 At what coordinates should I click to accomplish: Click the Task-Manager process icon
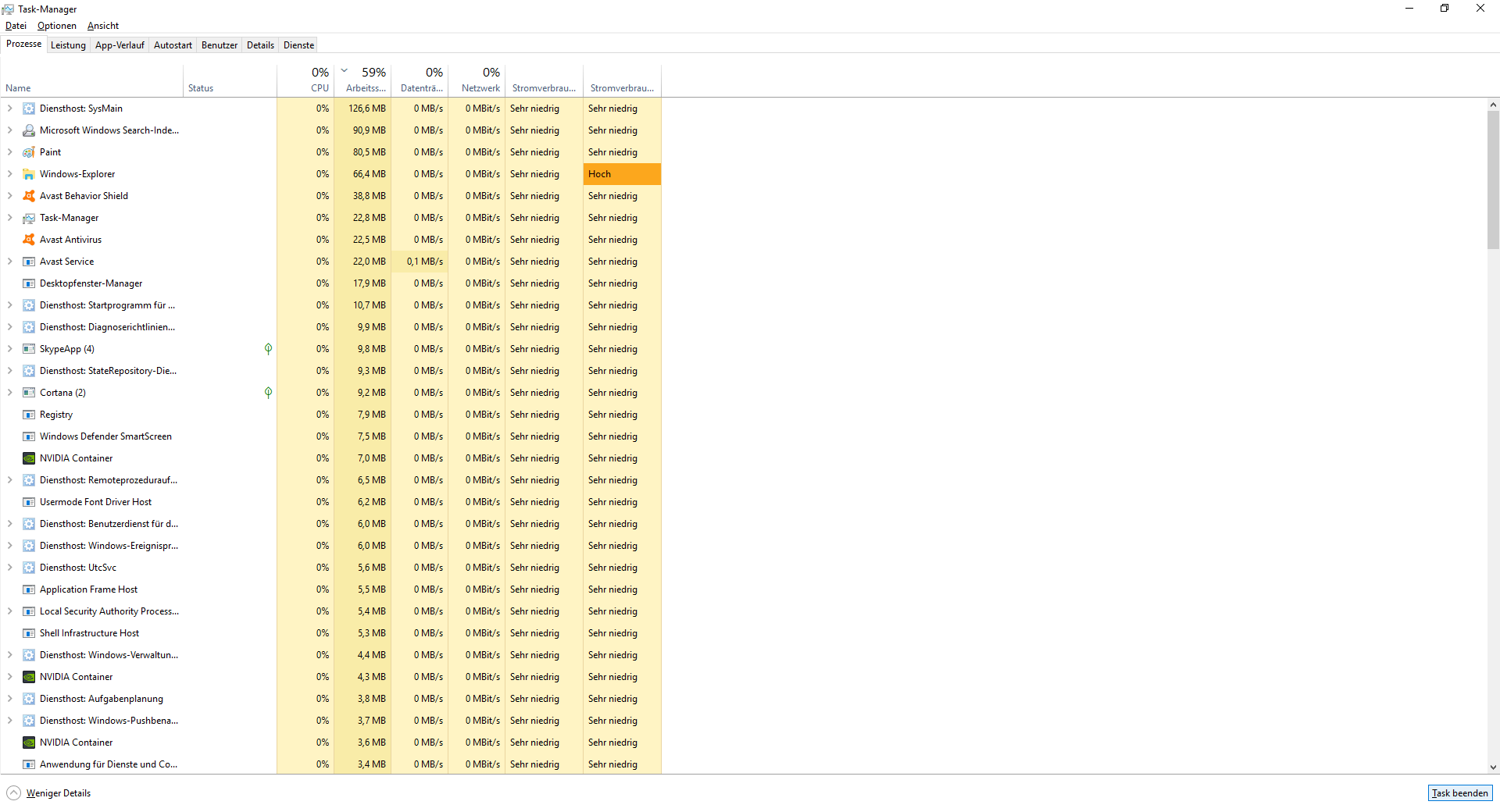click(x=29, y=218)
